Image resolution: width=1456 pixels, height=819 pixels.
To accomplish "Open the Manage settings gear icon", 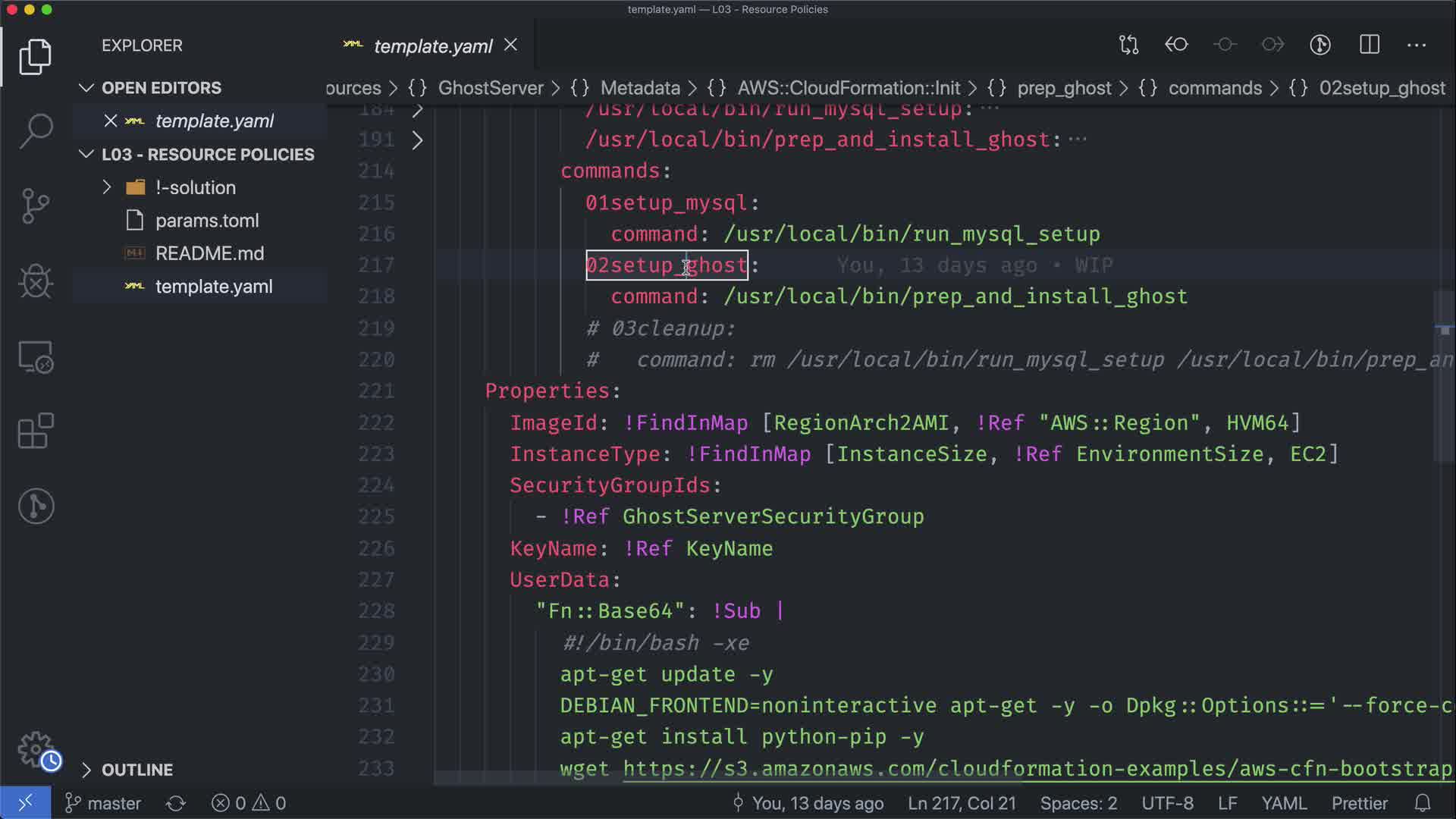I will 36,749.
